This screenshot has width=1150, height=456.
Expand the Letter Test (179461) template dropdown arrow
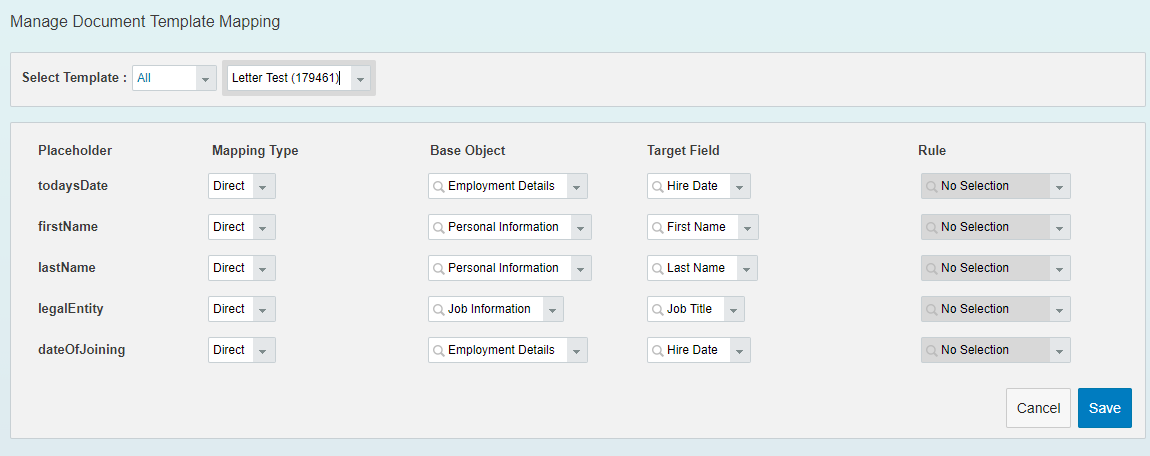click(x=360, y=78)
